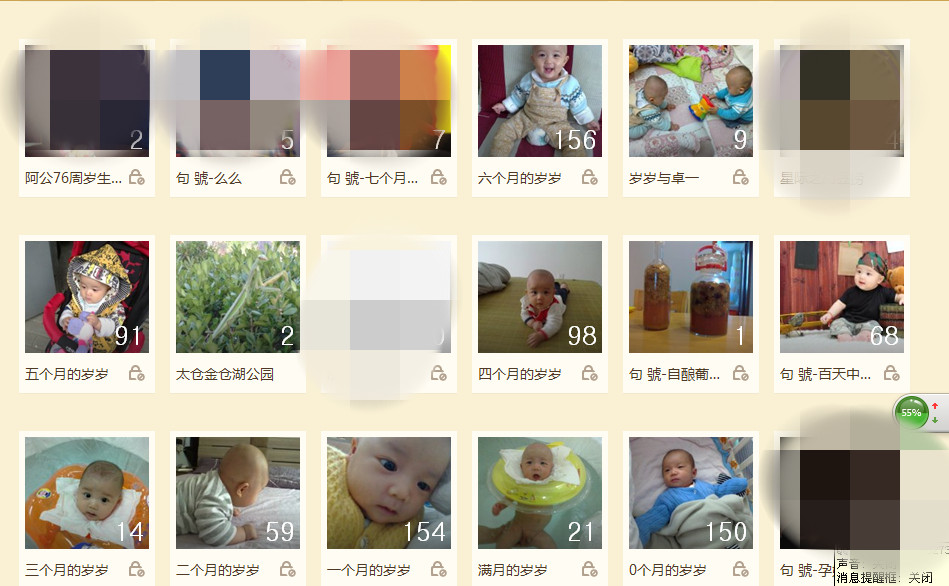Click lock icon next to 句號-么么 album
949x586 pixels.
pos(287,177)
